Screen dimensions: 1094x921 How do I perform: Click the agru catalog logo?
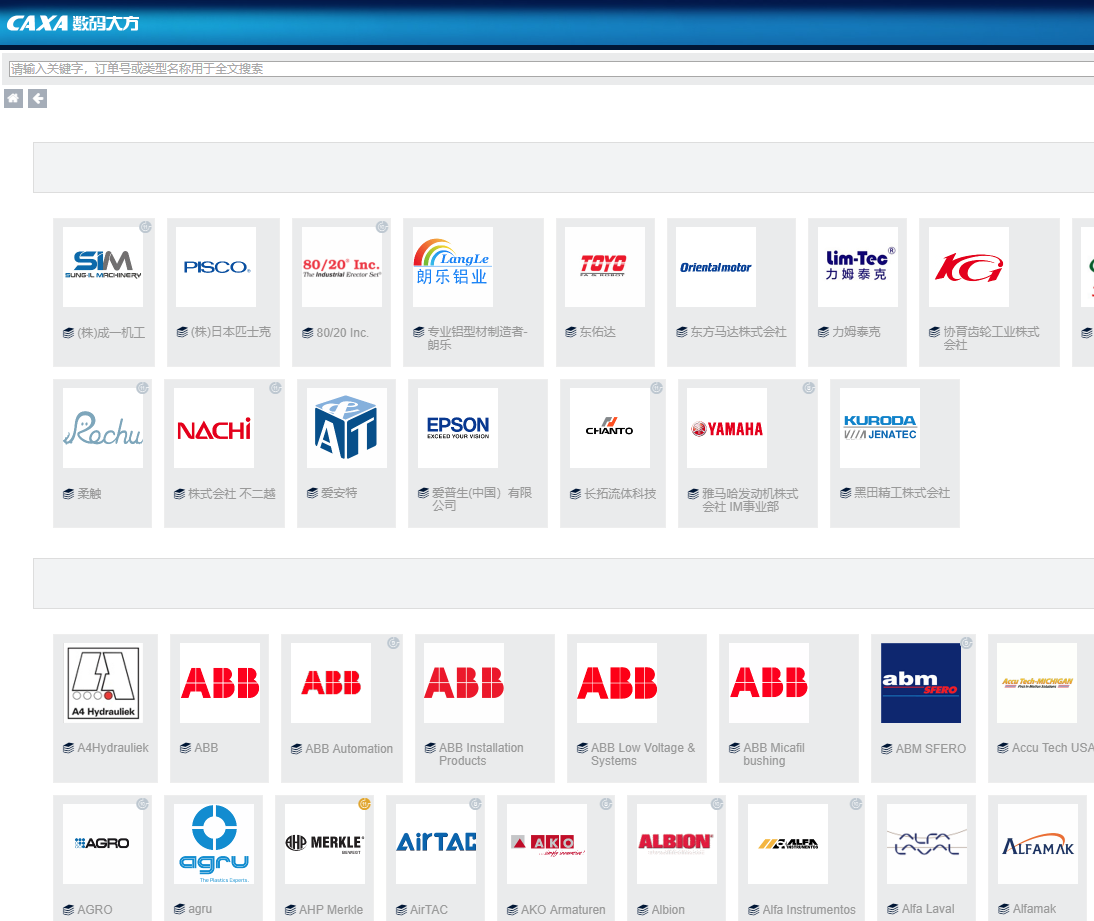tap(214, 844)
